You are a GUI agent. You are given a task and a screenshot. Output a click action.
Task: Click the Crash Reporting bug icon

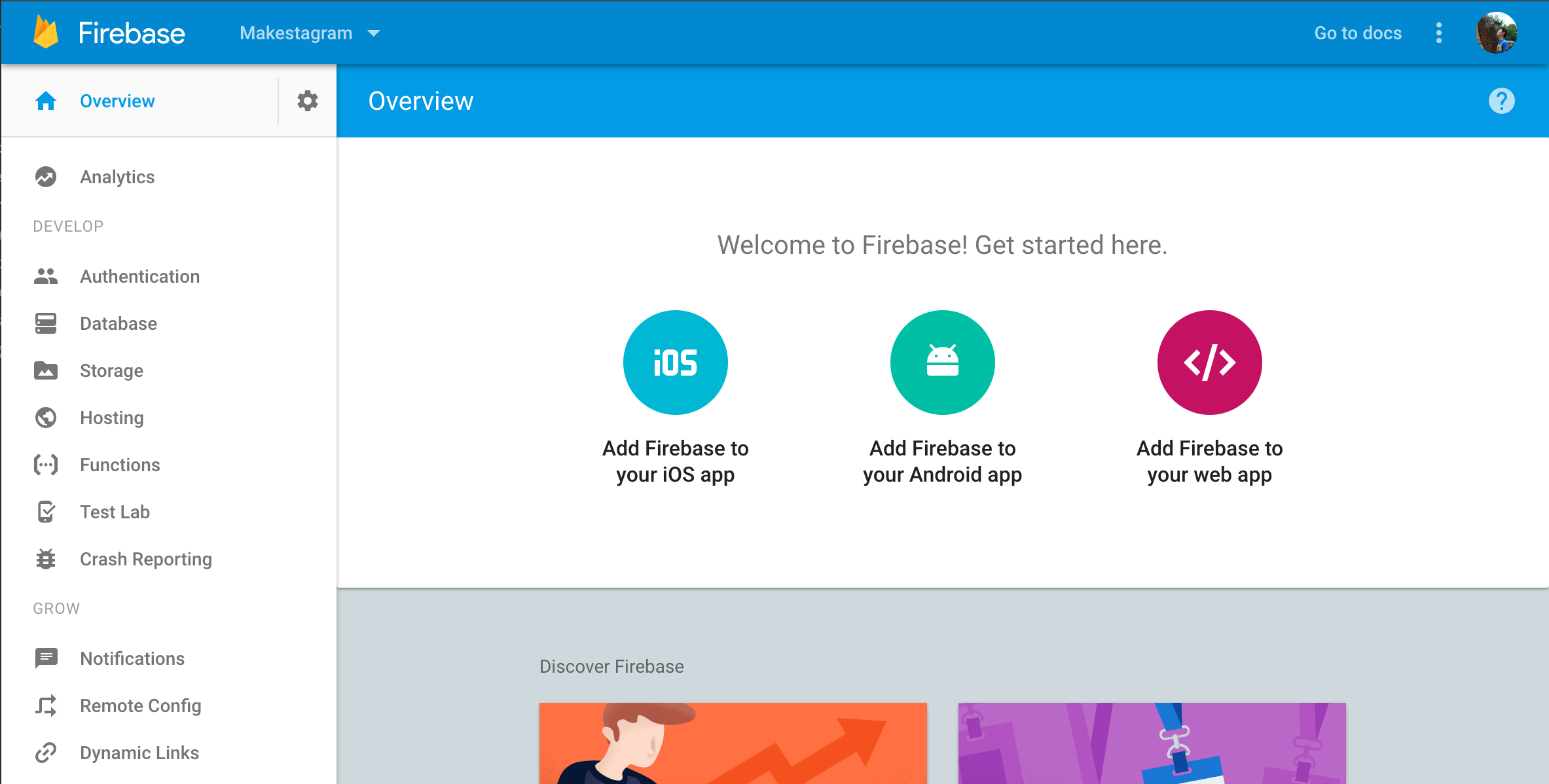46,559
